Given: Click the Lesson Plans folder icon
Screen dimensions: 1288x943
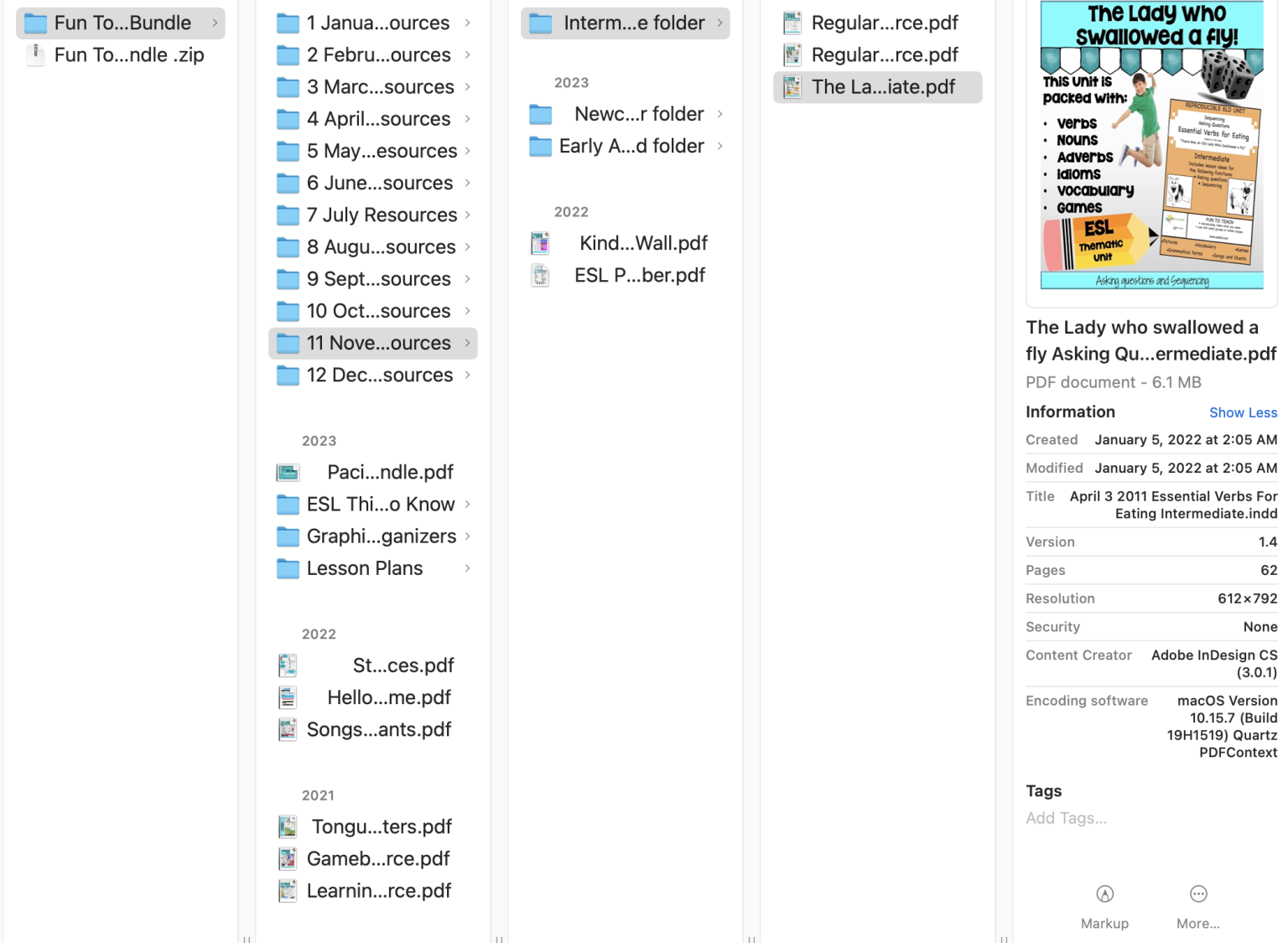Looking at the screenshot, I should click(x=288, y=569).
